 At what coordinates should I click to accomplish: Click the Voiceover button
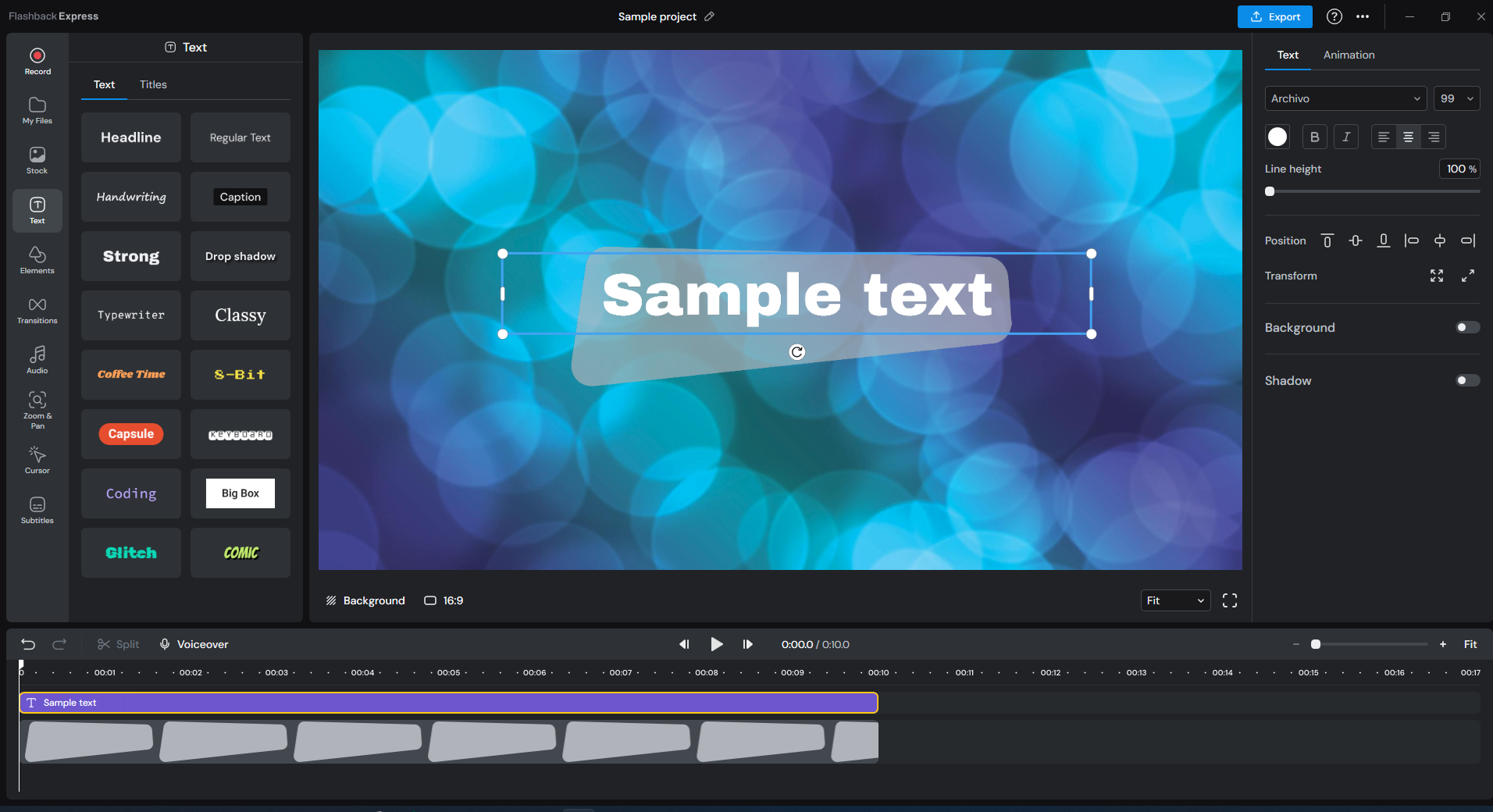194,644
